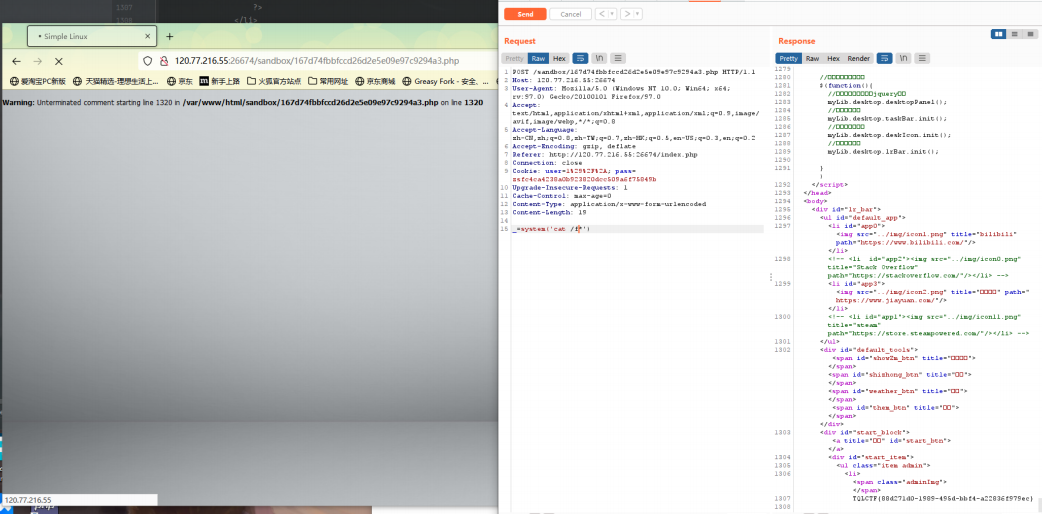Click the request body payload line
Viewport: 1042px width, 514px height.
551,229
